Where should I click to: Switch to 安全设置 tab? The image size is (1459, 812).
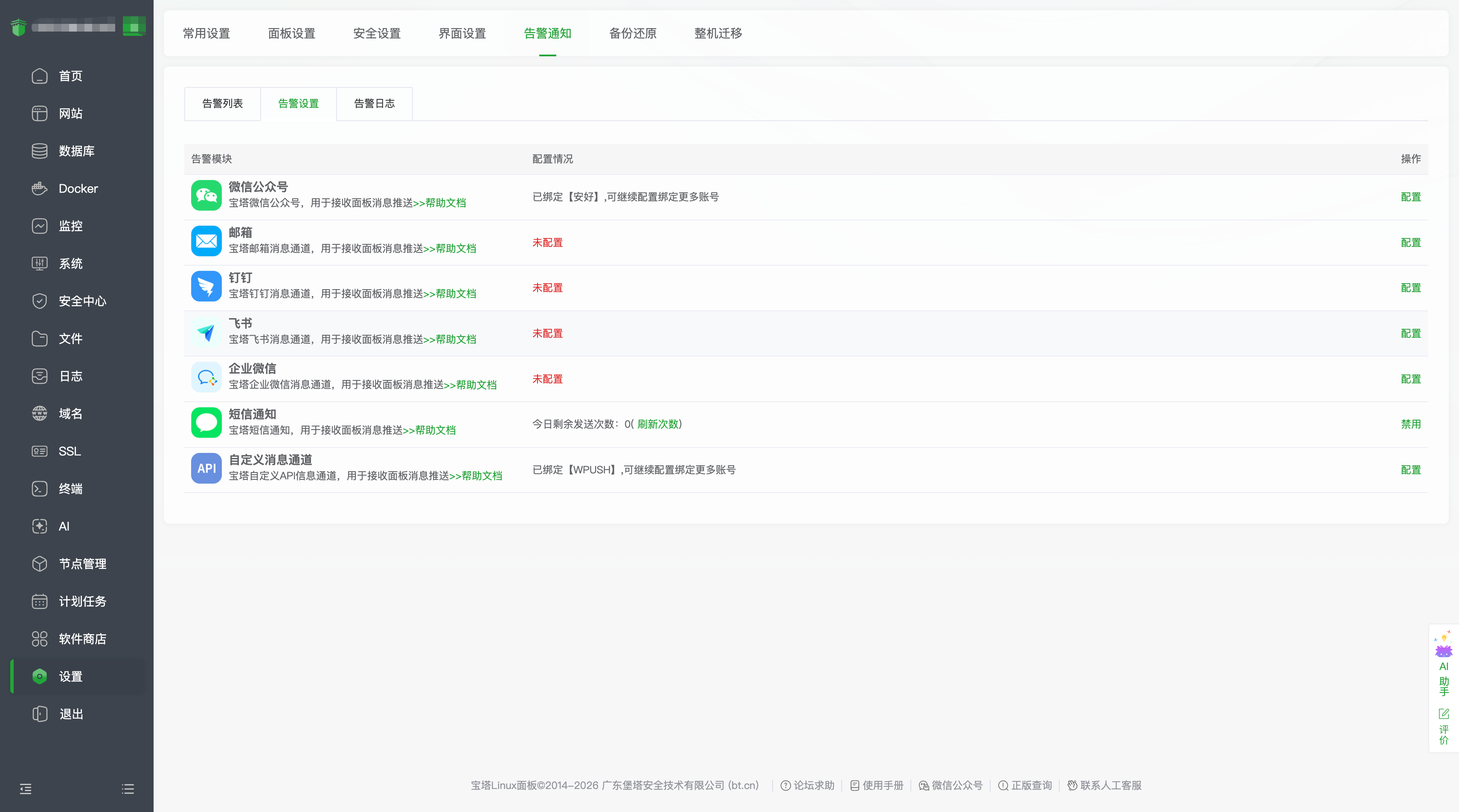click(x=377, y=33)
